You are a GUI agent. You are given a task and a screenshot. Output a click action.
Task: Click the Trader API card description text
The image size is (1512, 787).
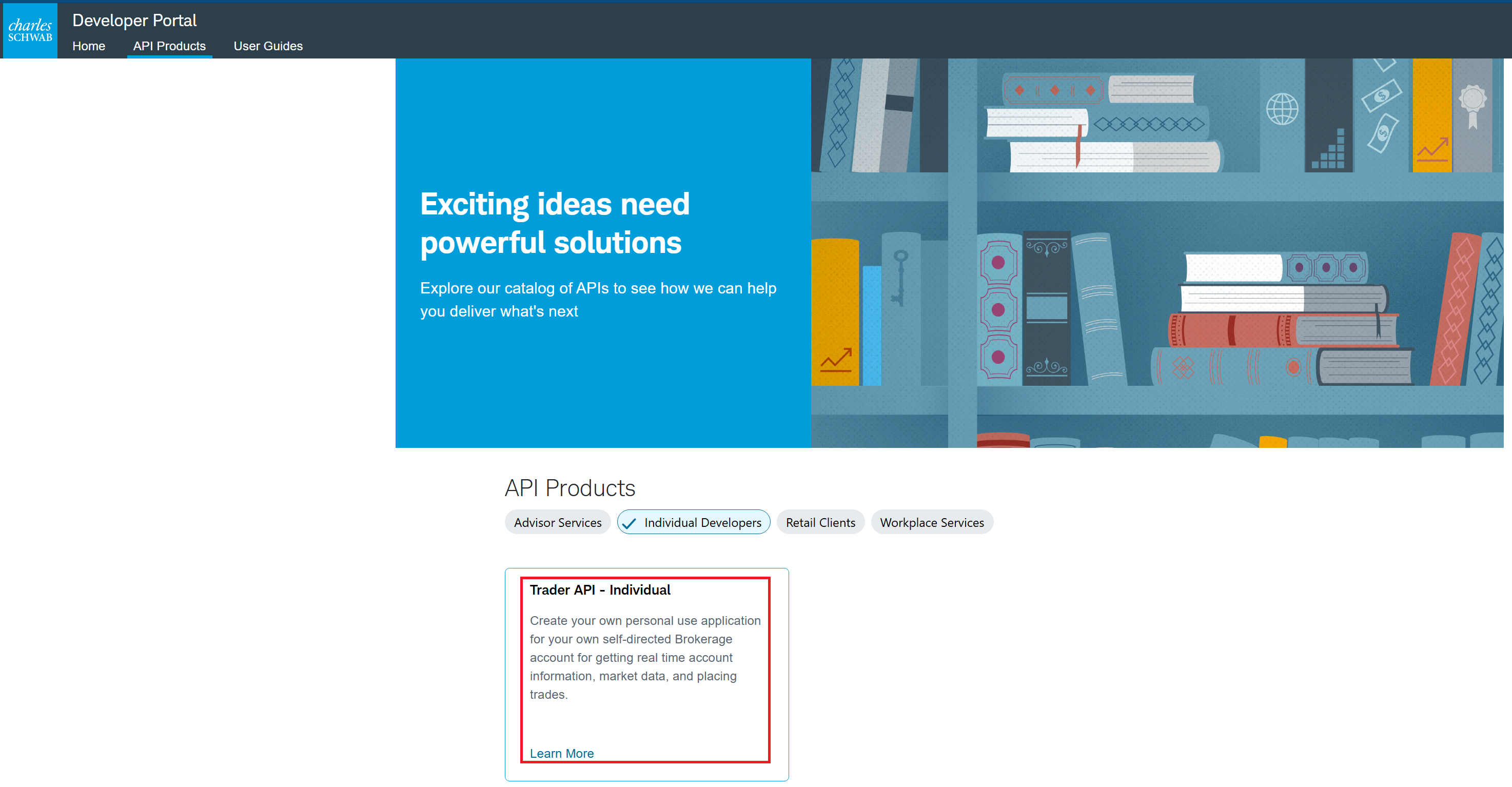pyautogui.click(x=645, y=657)
